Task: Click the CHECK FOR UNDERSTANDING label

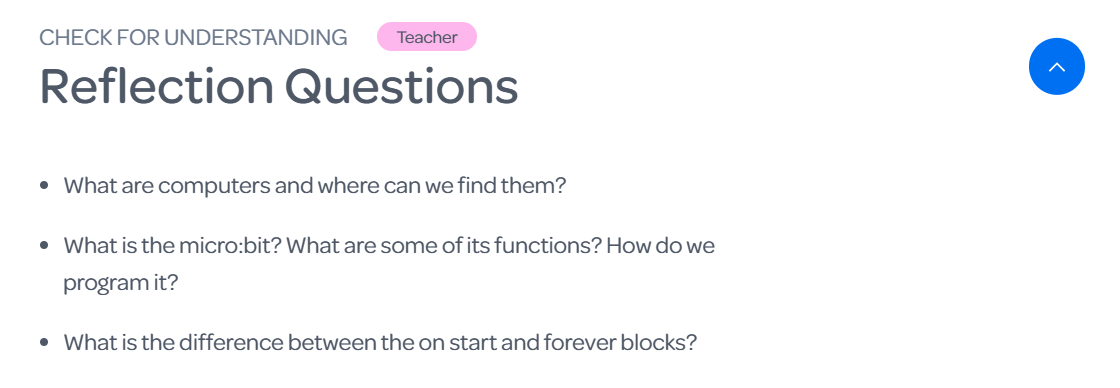Action: click(x=194, y=37)
